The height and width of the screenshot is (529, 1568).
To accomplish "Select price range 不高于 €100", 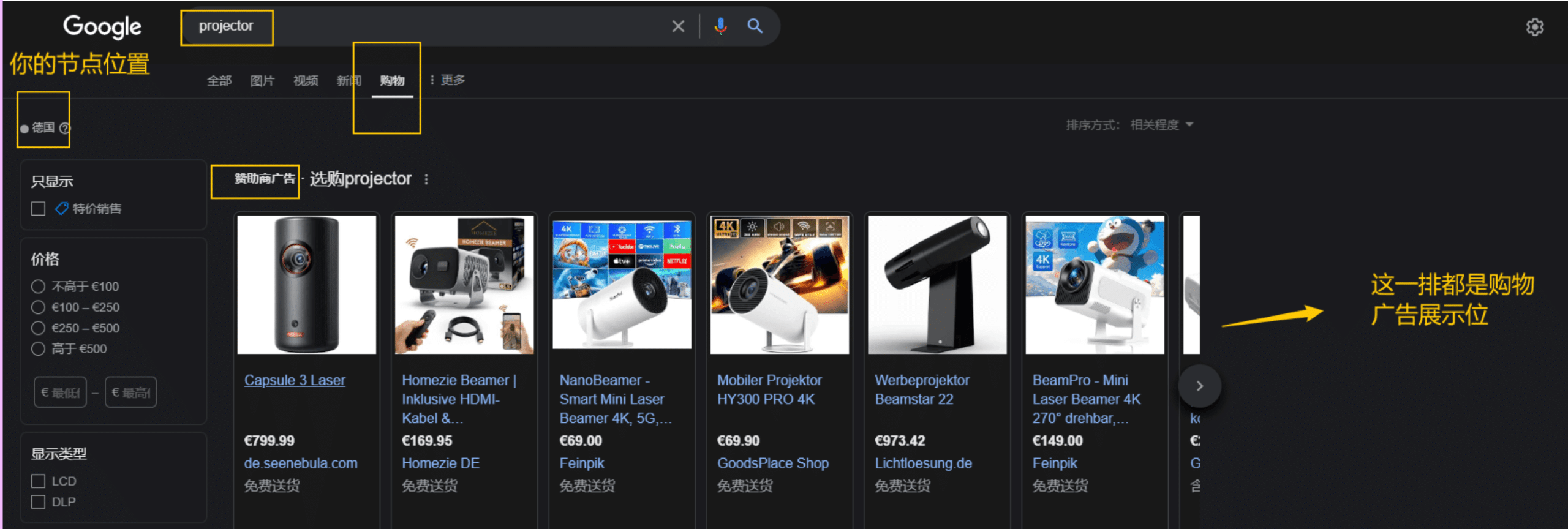I will click(38, 287).
